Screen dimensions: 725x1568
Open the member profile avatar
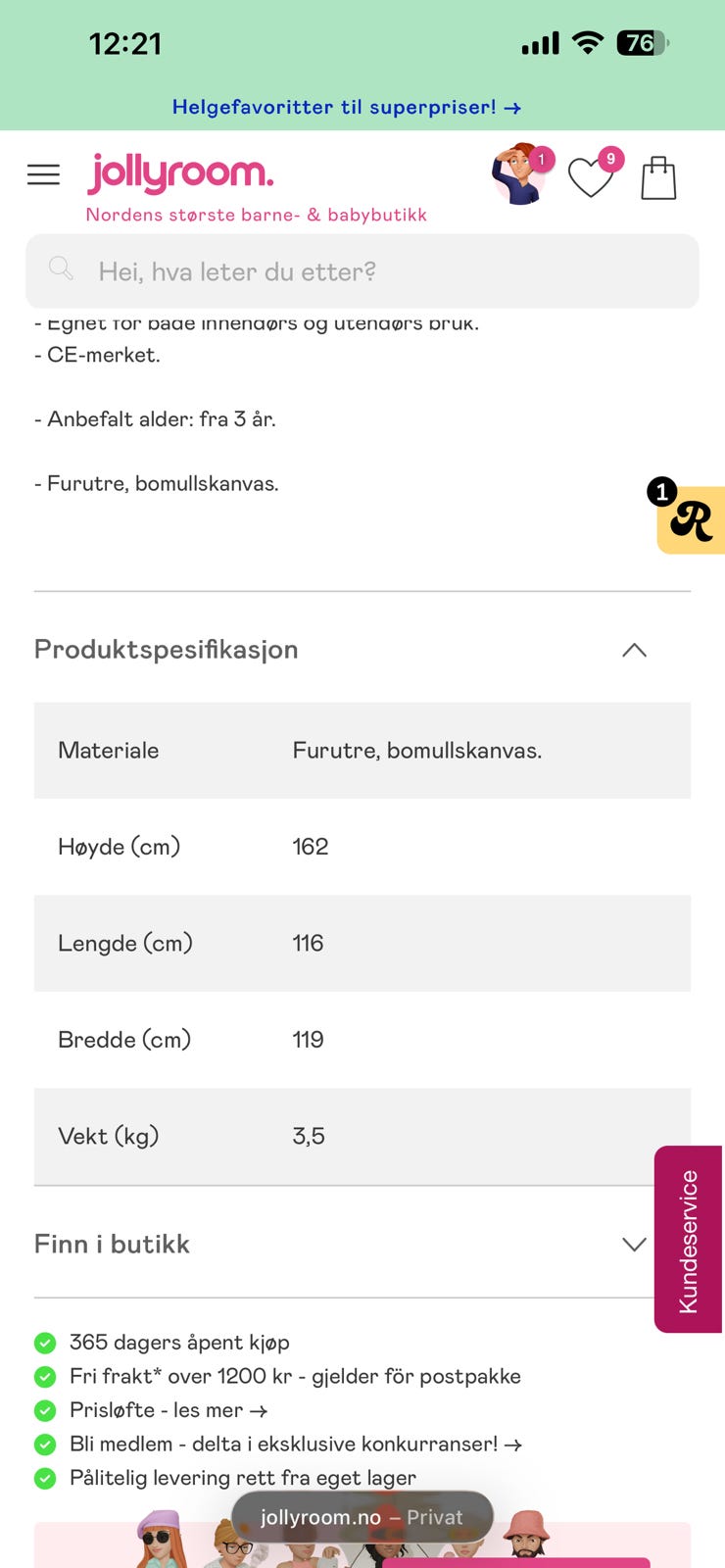click(x=521, y=174)
